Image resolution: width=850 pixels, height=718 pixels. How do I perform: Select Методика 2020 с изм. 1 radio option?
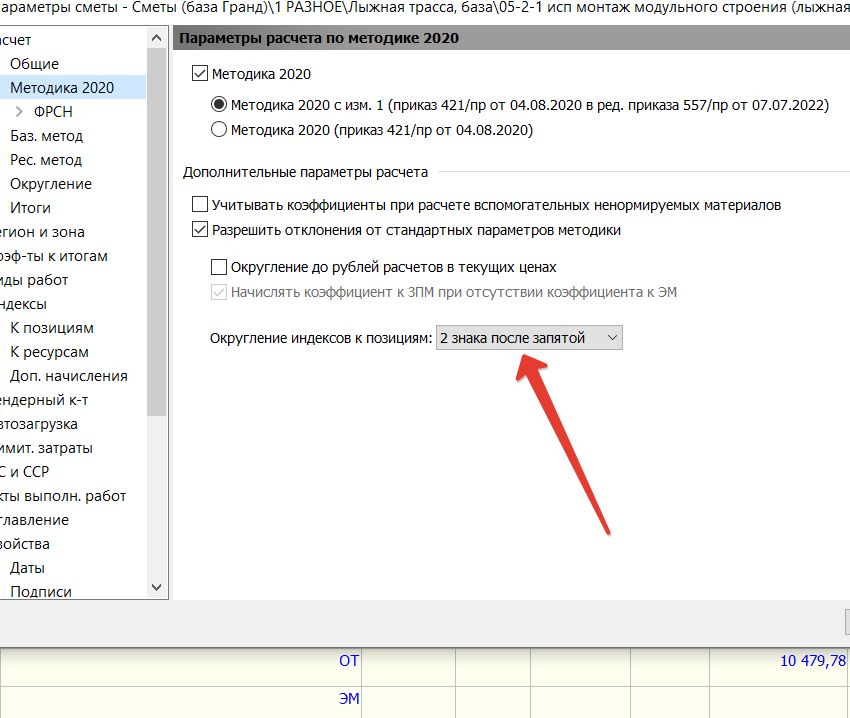[x=218, y=104]
